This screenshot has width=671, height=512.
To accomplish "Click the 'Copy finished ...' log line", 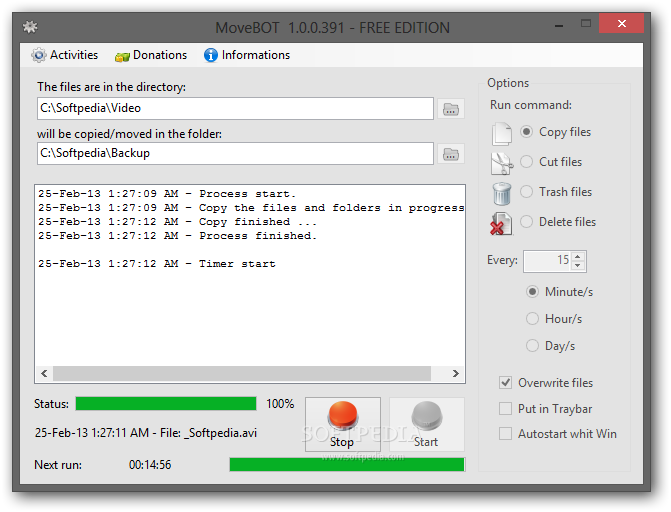I will point(178,222).
